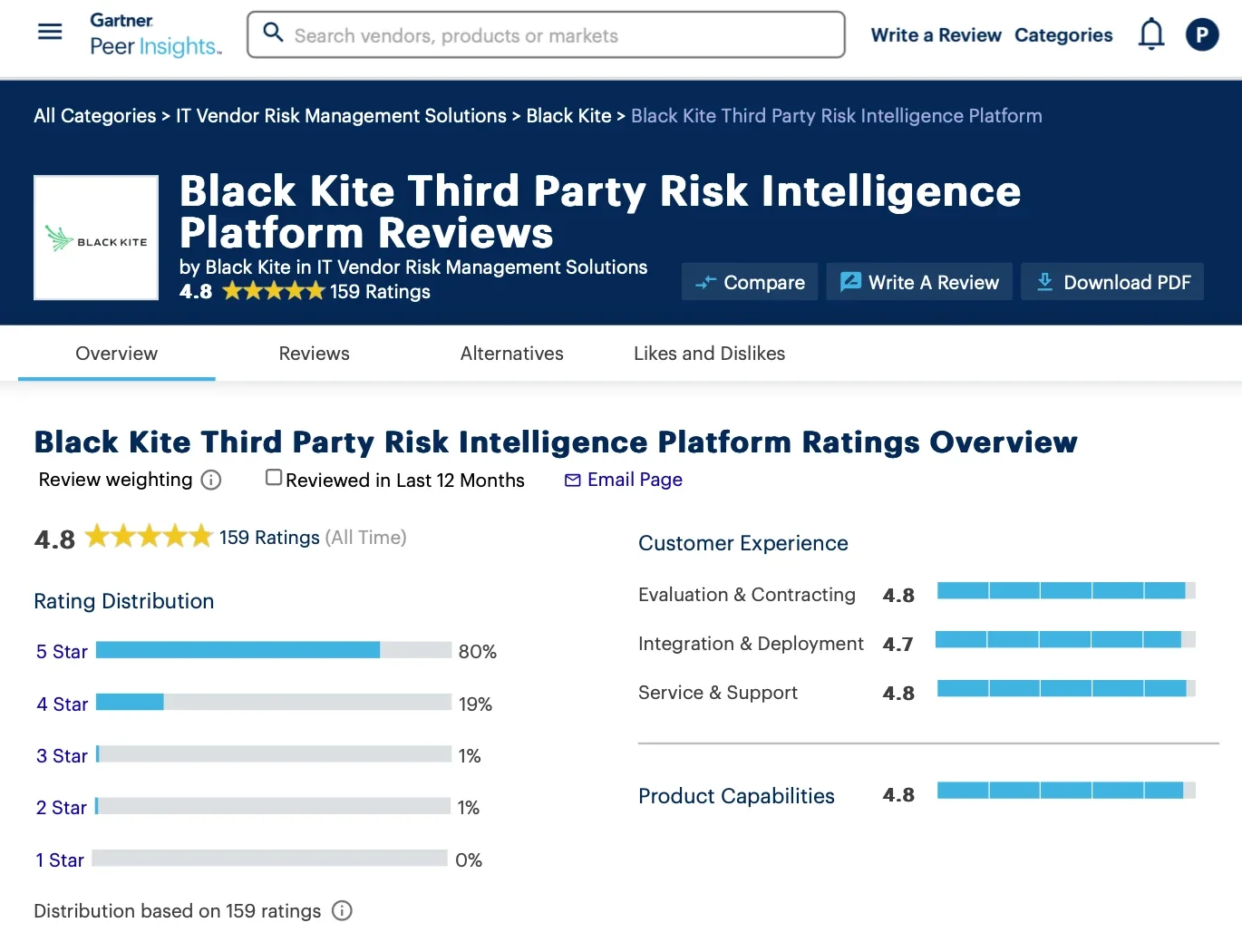Click Write a Review in top navigation
Viewport: 1242px width, 952px height.
point(936,34)
